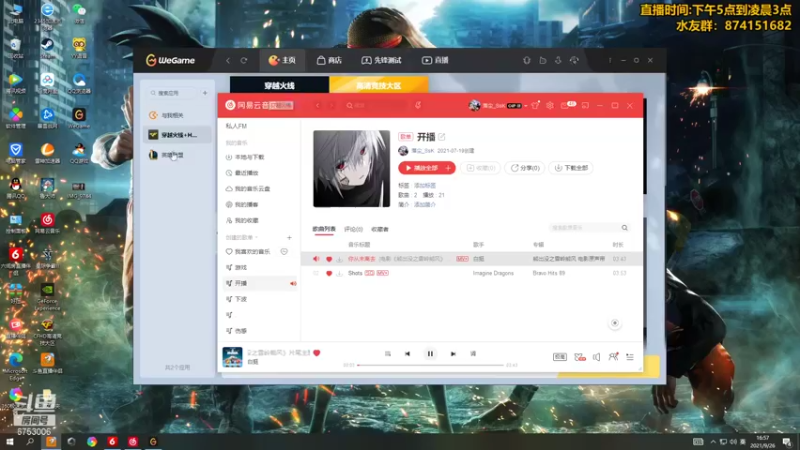800x450 pixels.
Task: Open the play queue list icon
Action: (x=630, y=357)
